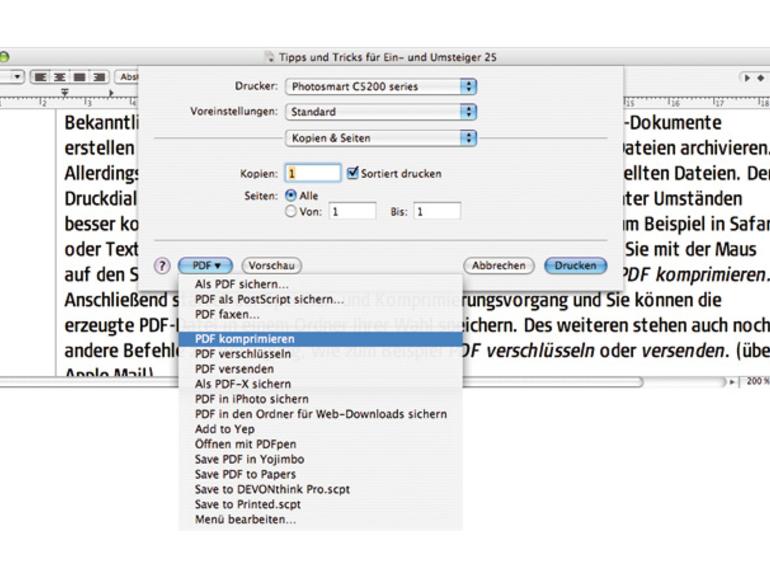Open the Drucker printer dropdown
The height and width of the screenshot is (578, 770).
381,87
